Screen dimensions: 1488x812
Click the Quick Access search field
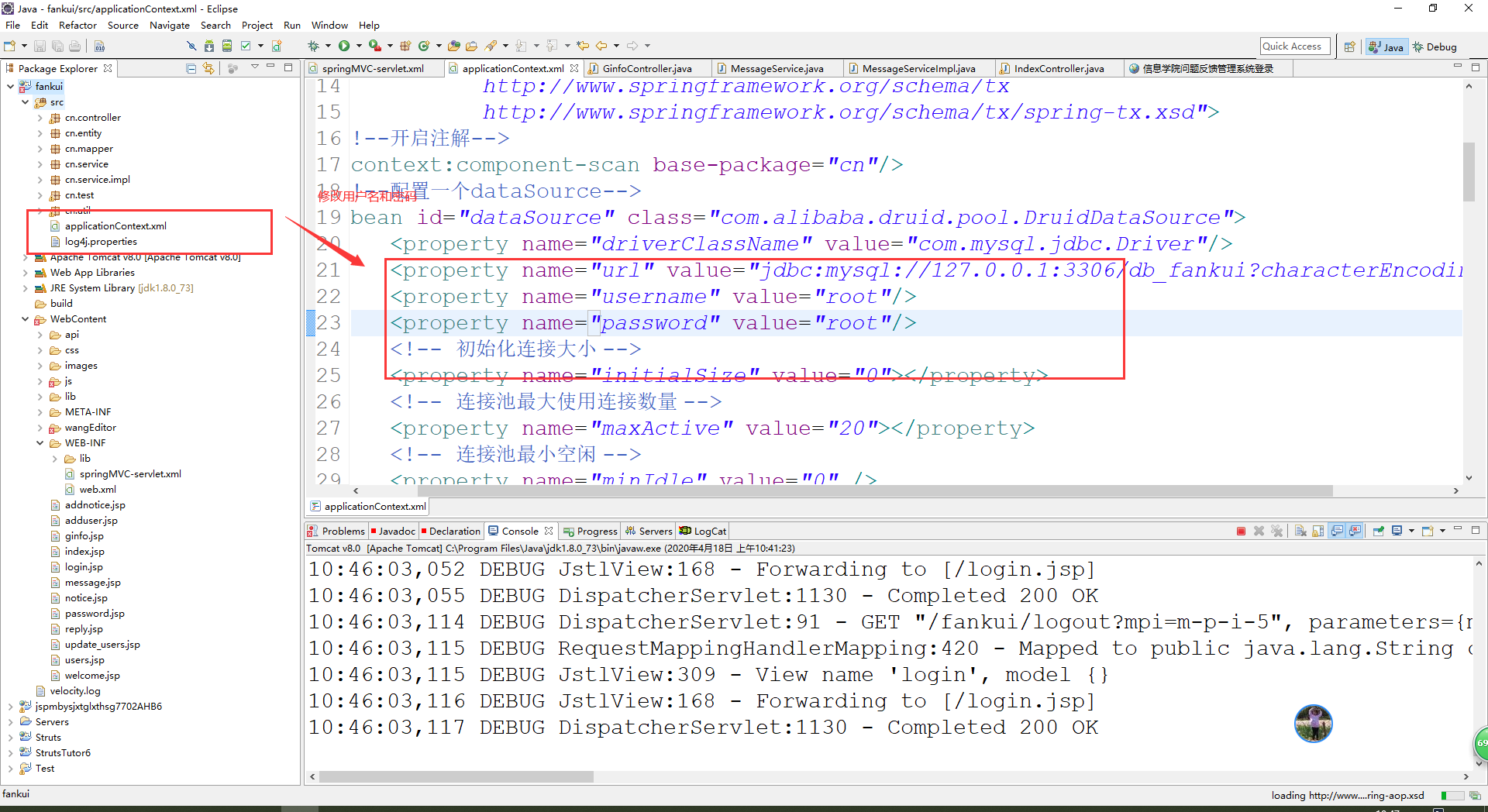click(x=1294, y=46)
